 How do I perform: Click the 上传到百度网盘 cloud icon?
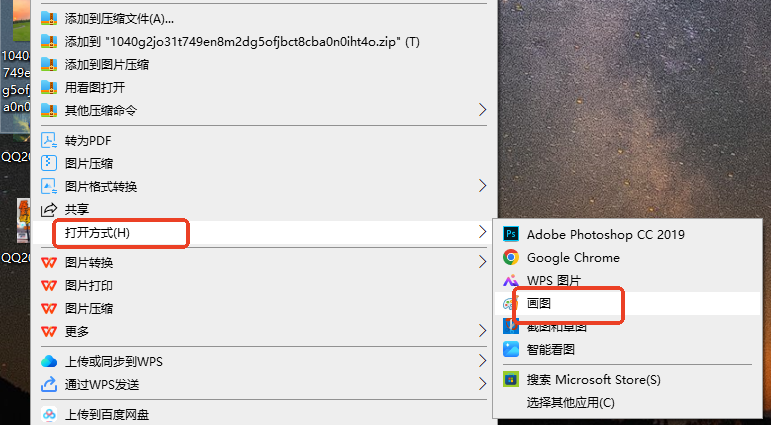tap(48, 414)
